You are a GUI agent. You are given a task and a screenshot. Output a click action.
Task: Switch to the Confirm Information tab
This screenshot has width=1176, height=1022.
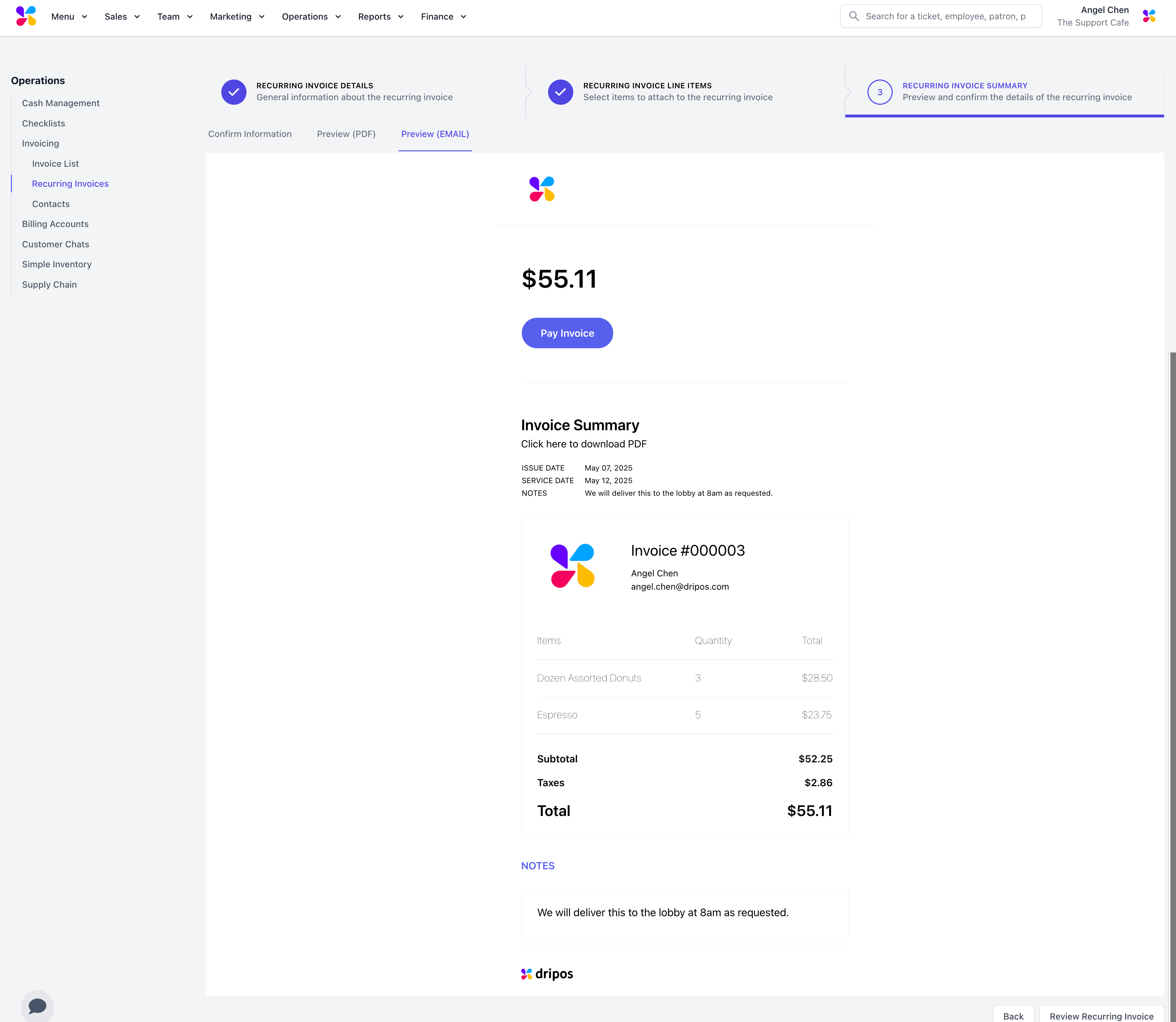click(x=250, y=134)
